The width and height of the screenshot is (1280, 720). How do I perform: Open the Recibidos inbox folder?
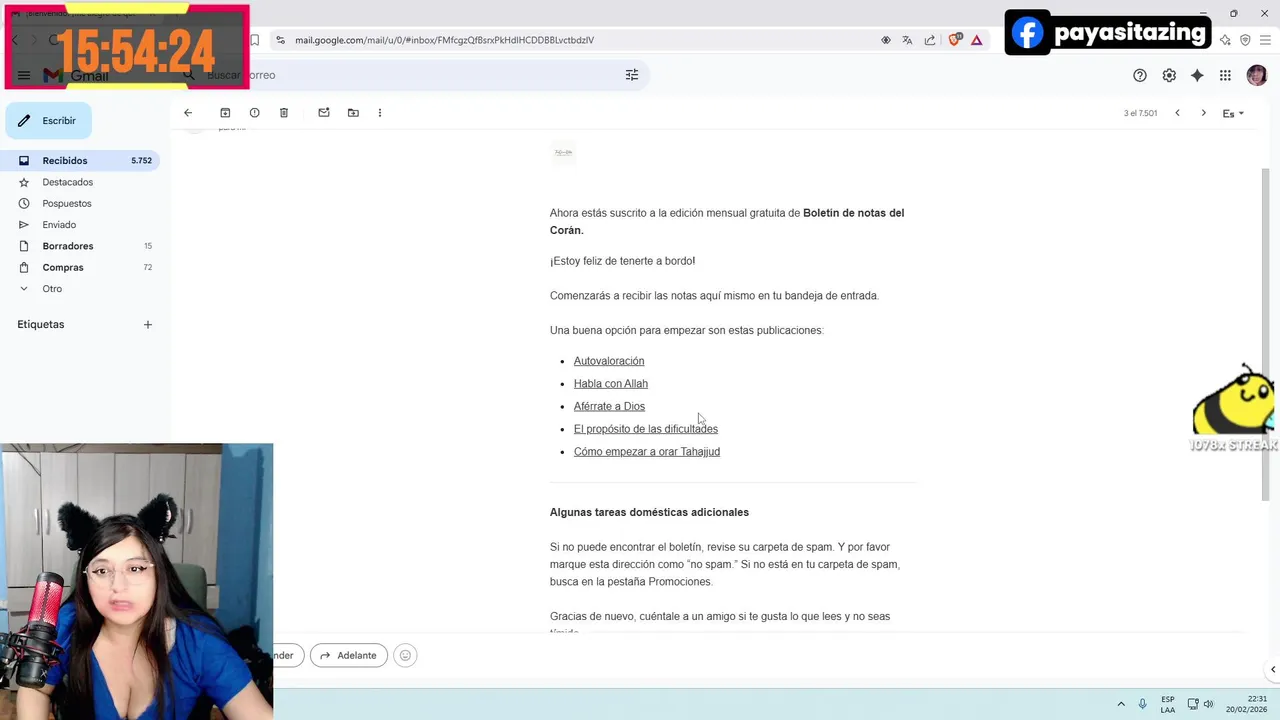coord(80,161)
